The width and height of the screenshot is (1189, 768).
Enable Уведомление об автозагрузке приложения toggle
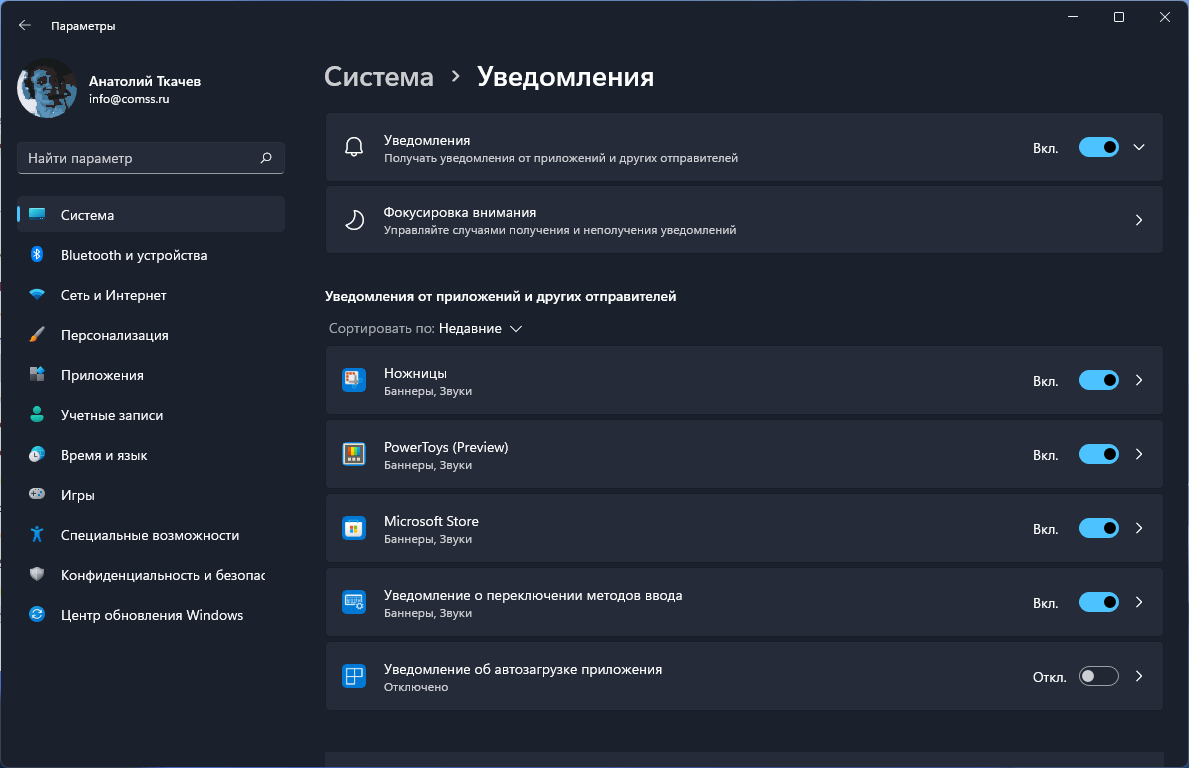[1098, 676]
